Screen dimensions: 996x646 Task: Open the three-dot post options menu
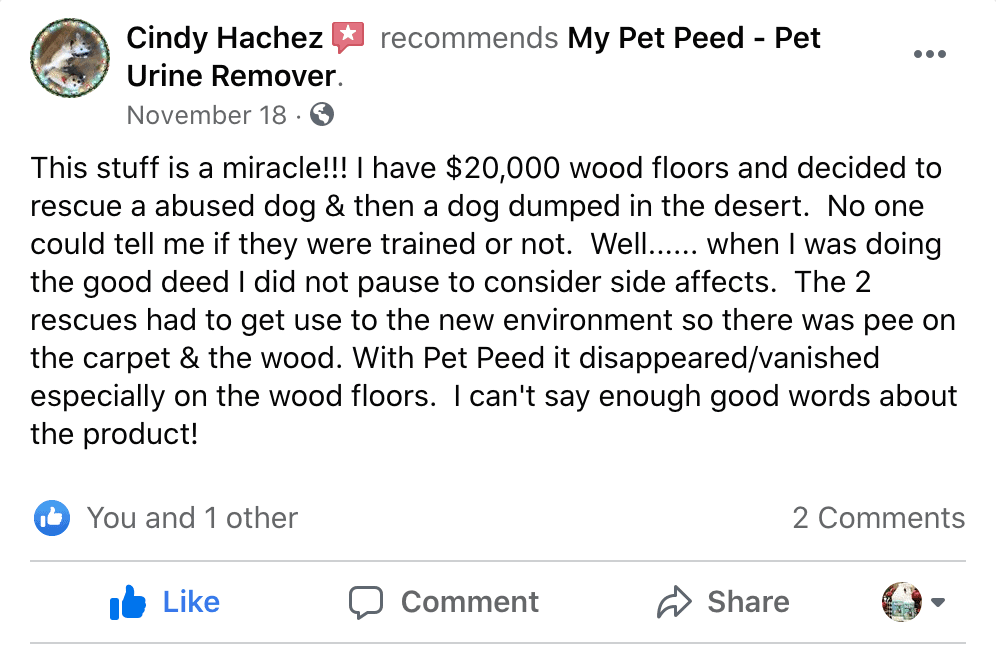[930, 54]
